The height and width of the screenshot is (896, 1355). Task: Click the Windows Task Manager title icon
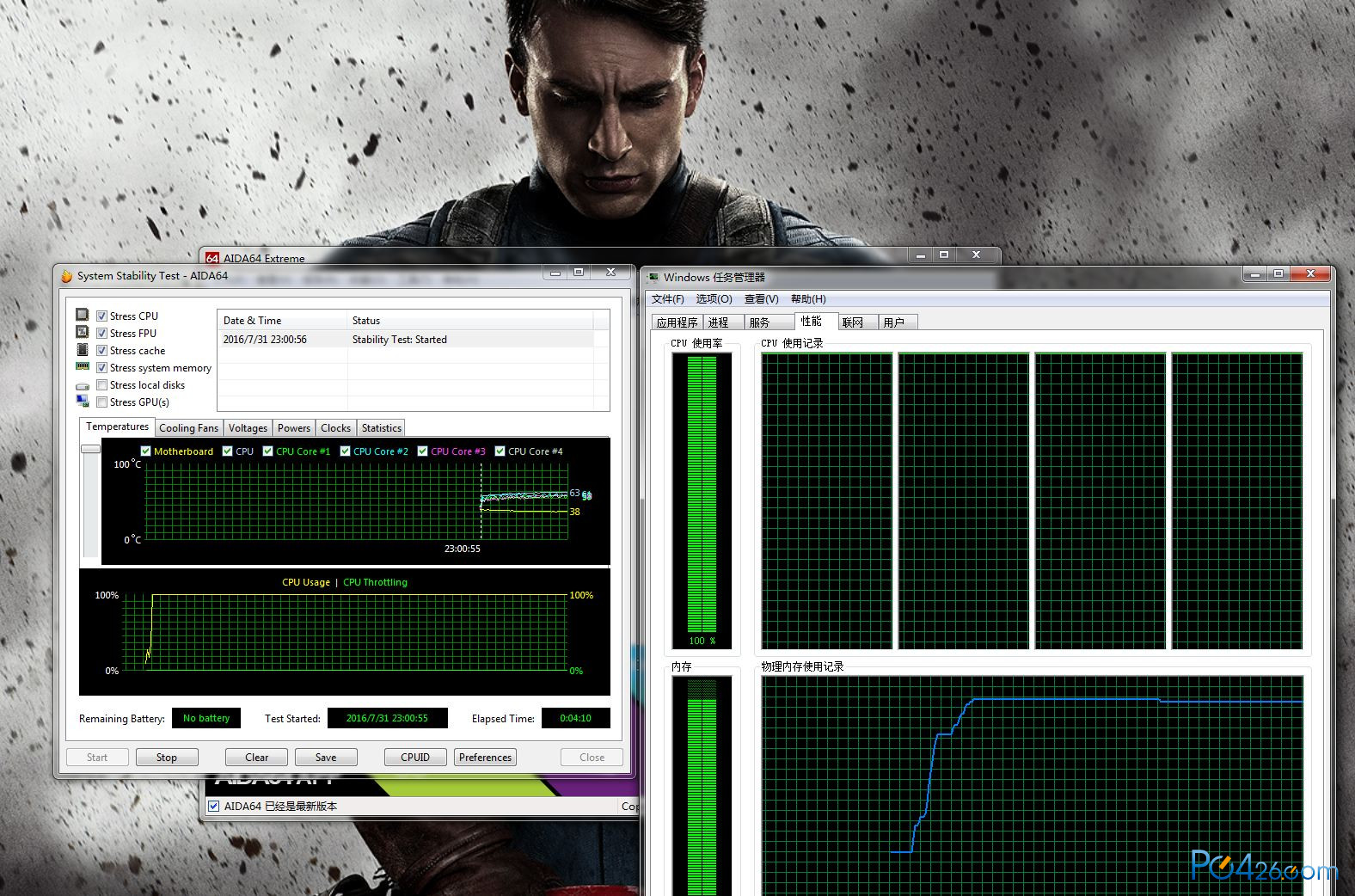point(653,277)
